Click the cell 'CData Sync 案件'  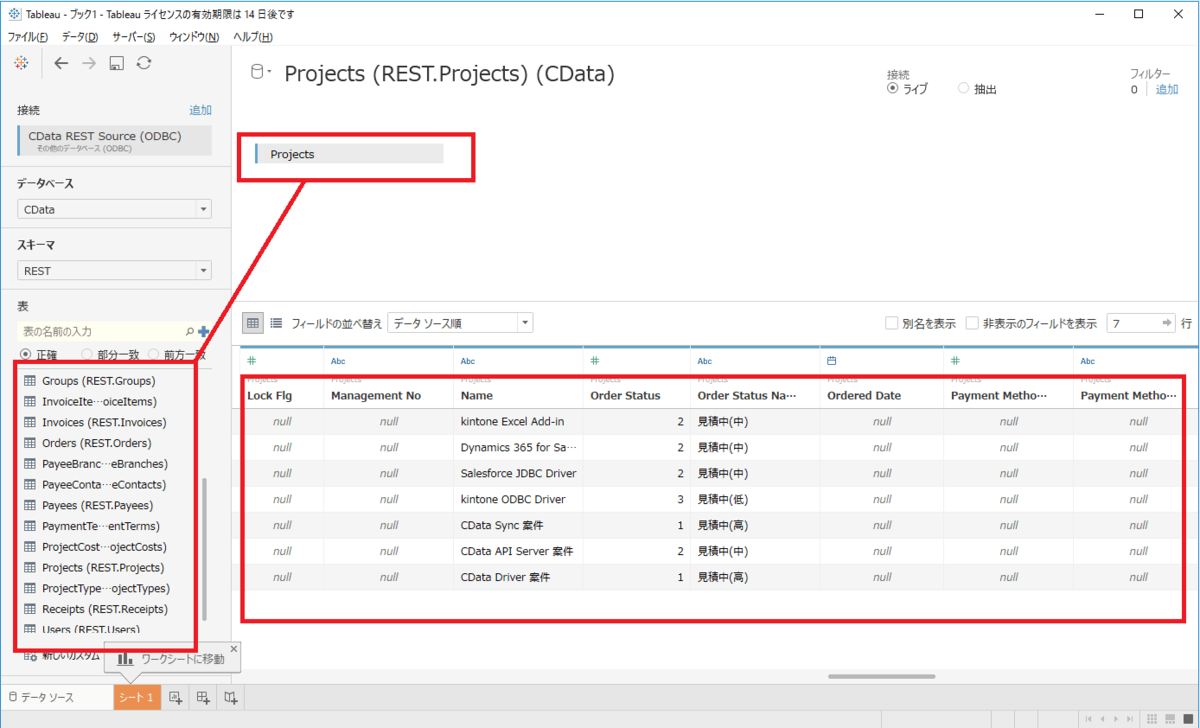pyautogui.click(x=502, y=525)
